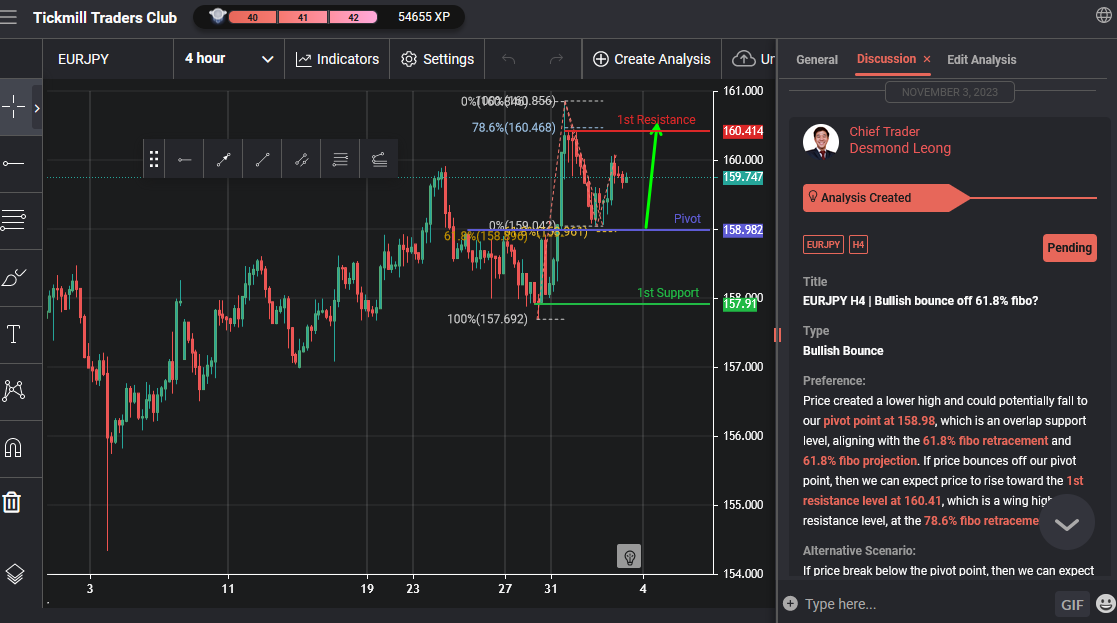This screenshot has height=623, width=1117.
Task: Pick the fib retracement tool in floating toolbar
Action: pyautogui.click(x=341, y=159)
